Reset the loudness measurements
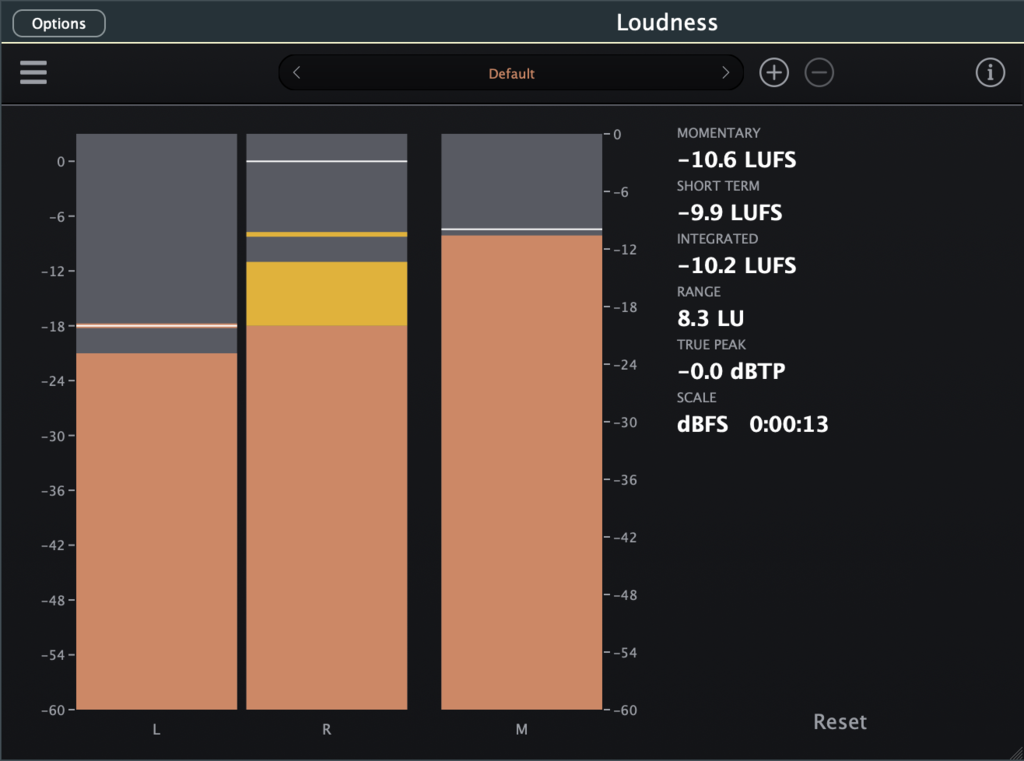 click(840, 722)
